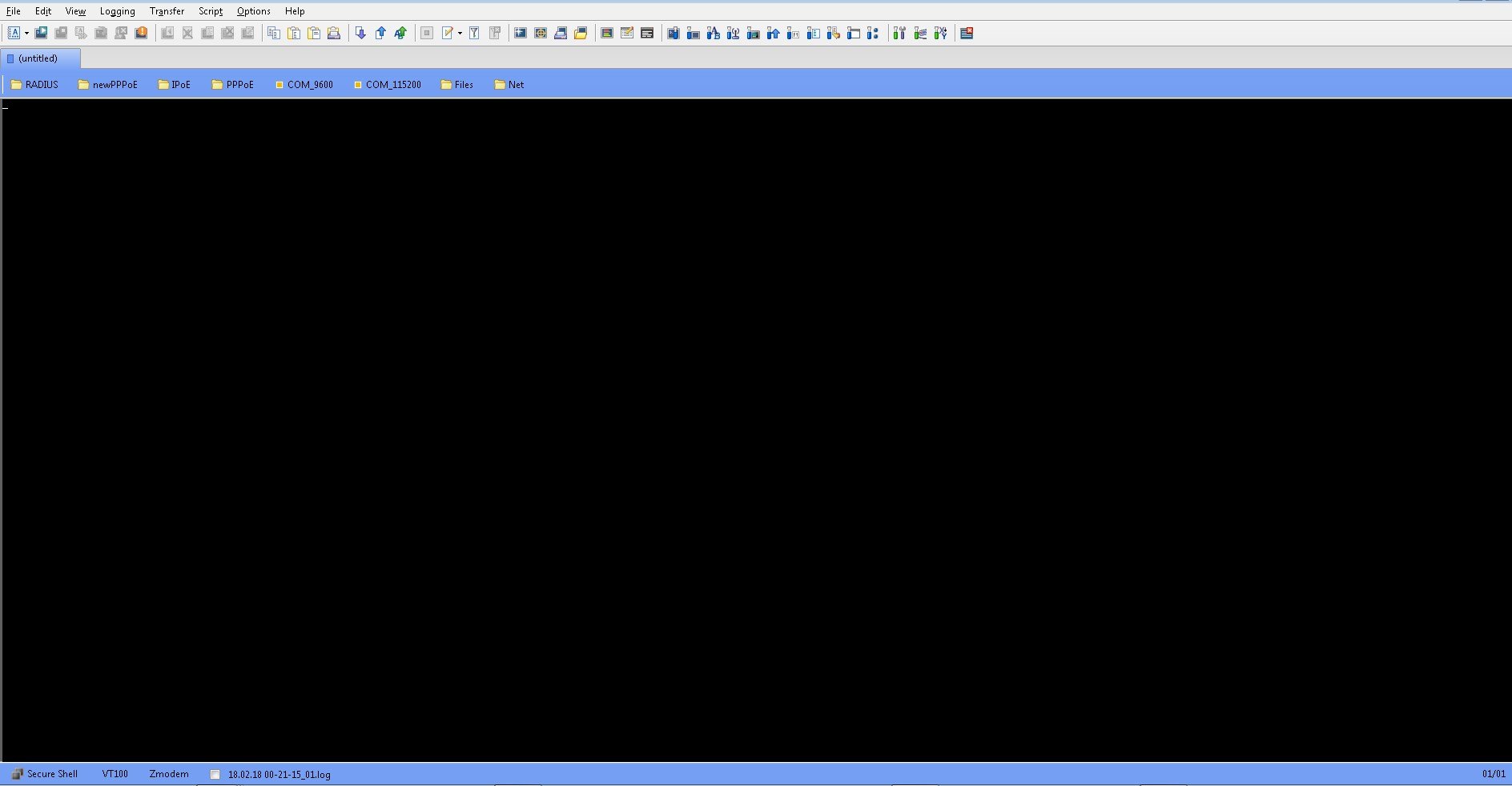Open the Options menu

254,11
